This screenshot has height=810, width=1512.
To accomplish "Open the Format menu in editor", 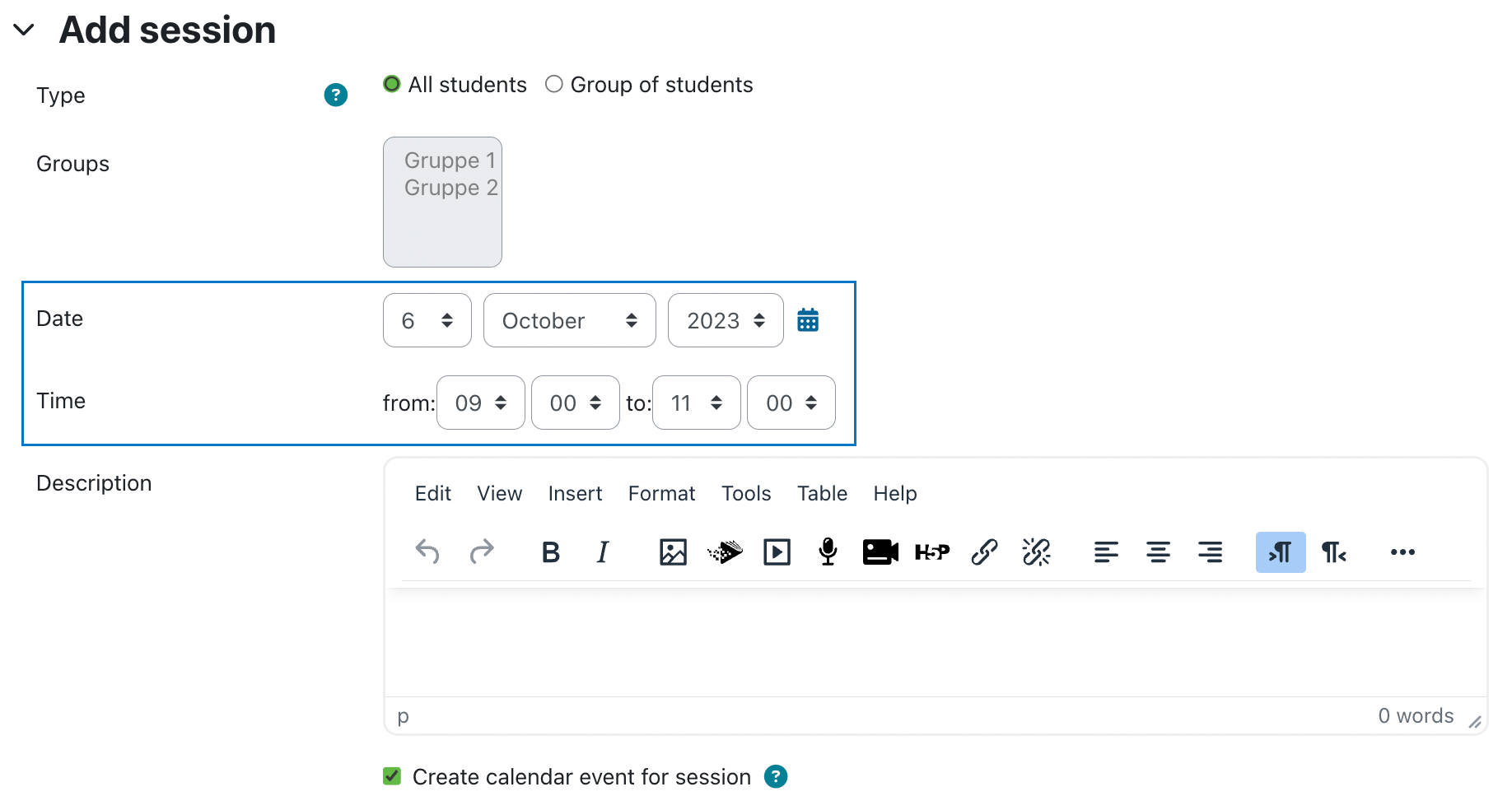I will coord(661,493).
